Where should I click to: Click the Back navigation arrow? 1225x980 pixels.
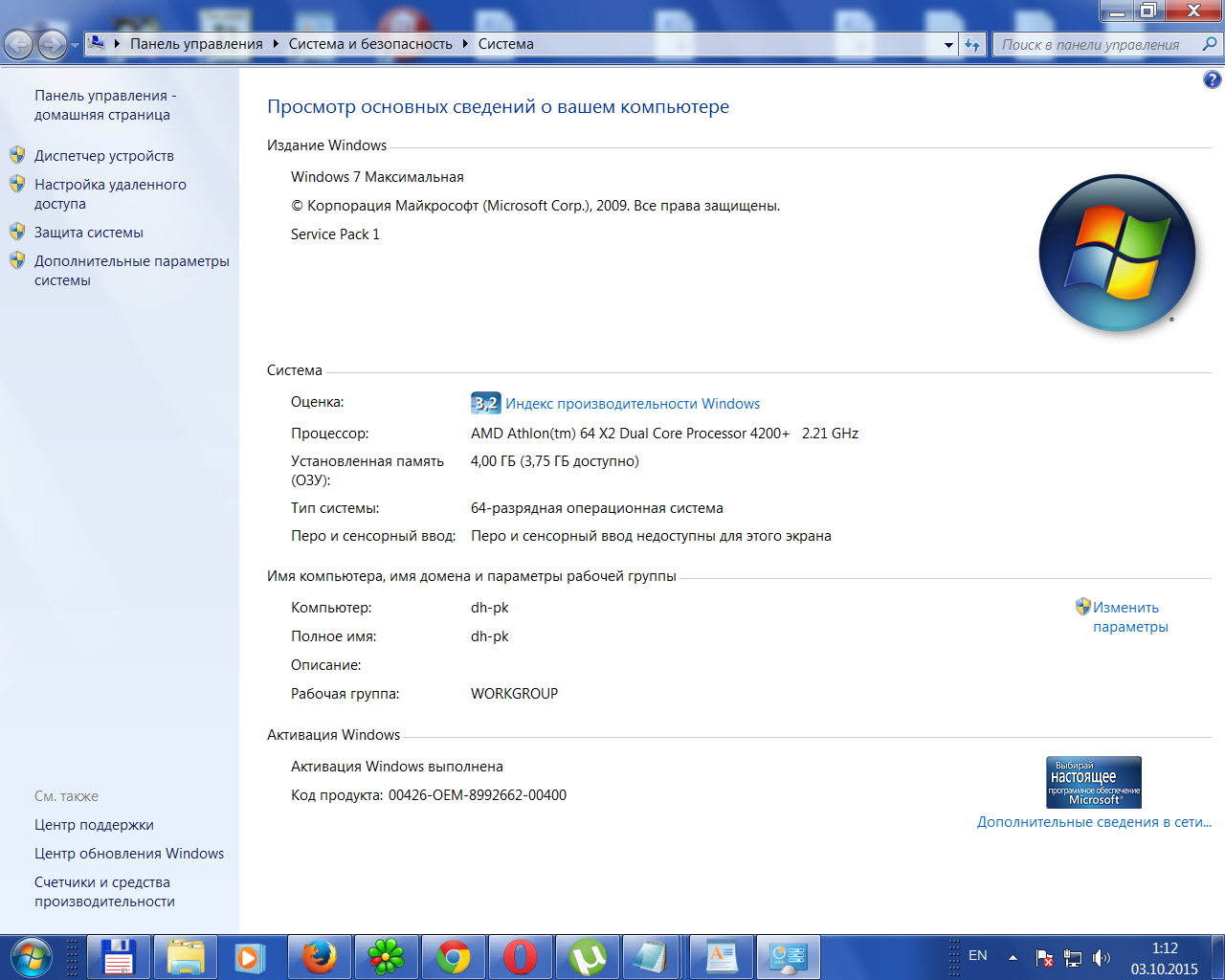pos(19,44)
